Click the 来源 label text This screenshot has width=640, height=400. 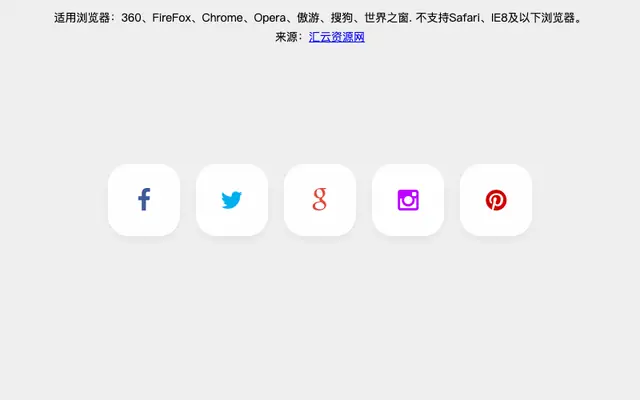pyautogui.click(x=289, y=37)
